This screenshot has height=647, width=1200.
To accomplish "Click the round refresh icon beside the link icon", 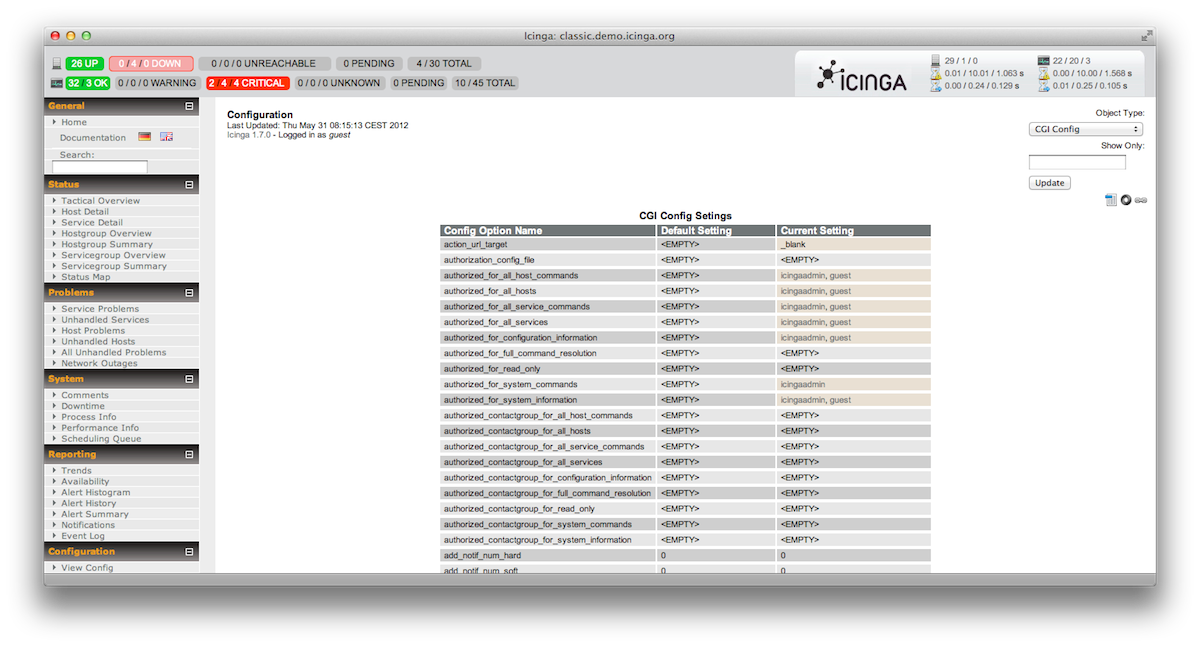I will click(x=1126, y=200).
